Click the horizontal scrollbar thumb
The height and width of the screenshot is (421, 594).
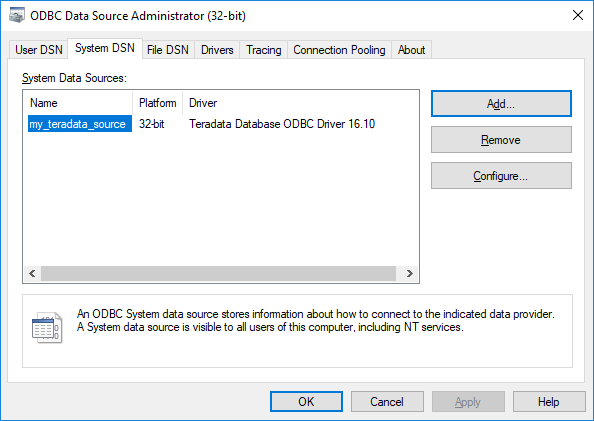(219, 274)
